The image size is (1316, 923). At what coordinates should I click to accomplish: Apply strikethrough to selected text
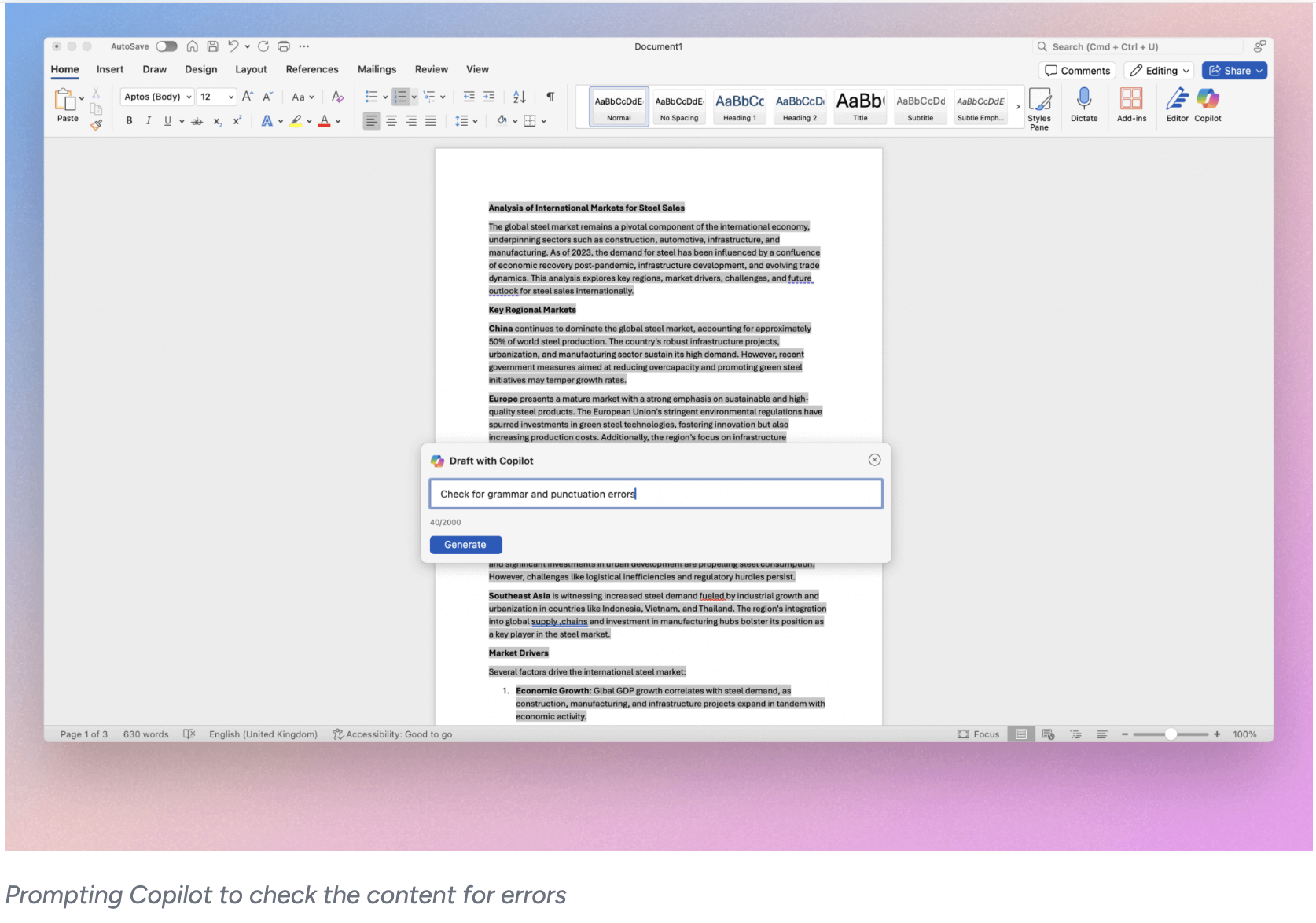(197, 120)
